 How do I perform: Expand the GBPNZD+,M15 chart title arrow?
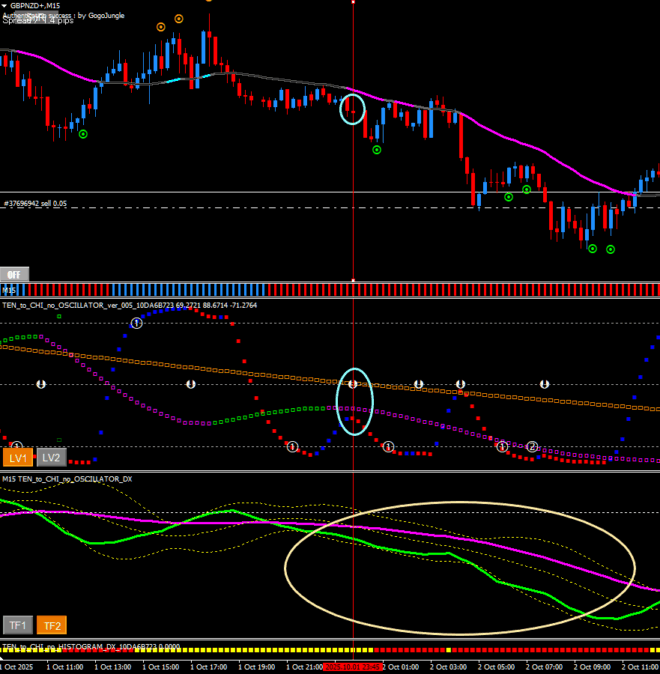point(4,5)
